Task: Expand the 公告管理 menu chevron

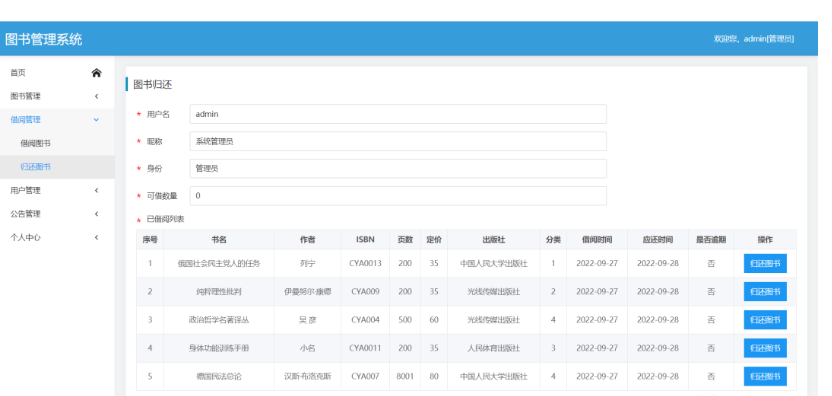Action: [x=97, y=214]
